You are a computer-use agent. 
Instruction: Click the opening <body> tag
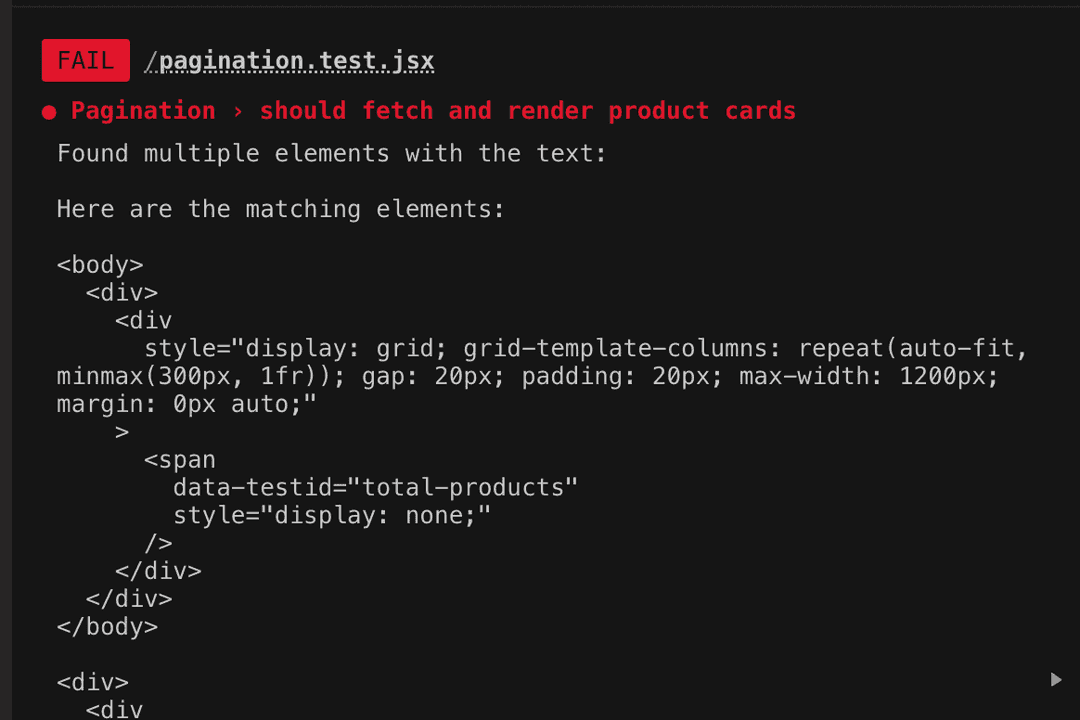coord(100,265)
